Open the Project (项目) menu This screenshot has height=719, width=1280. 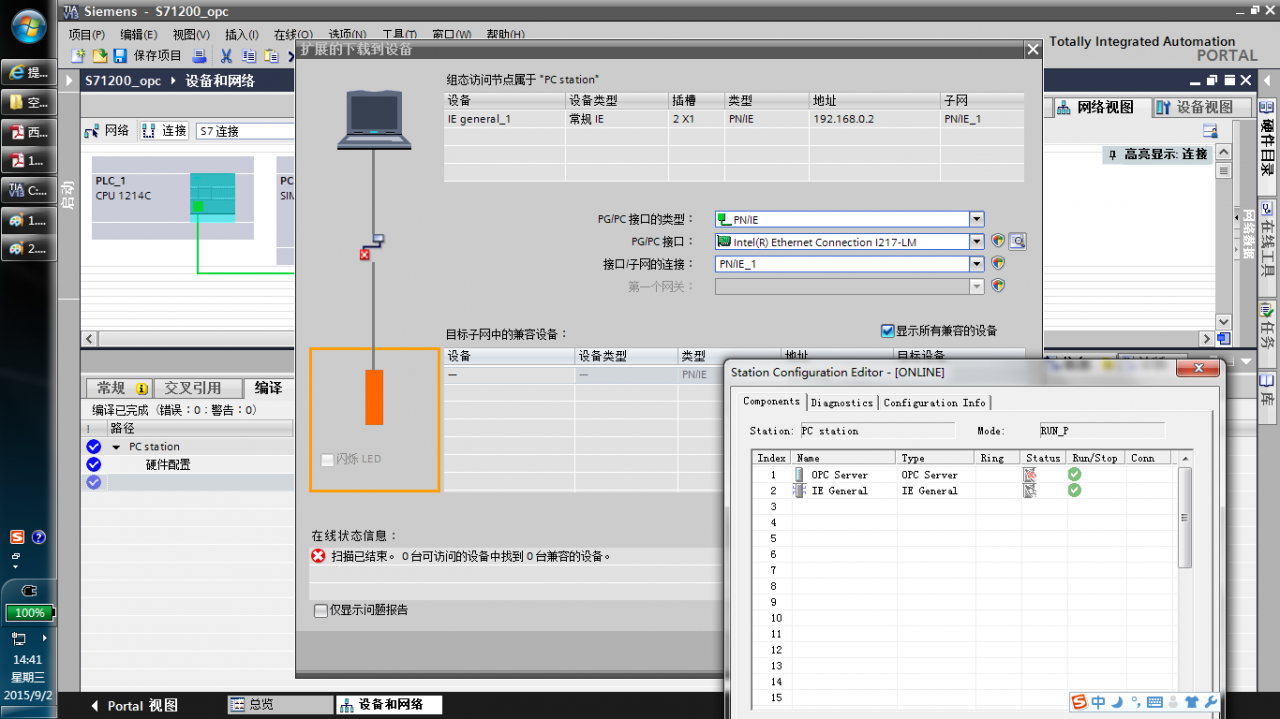pyautogui.click(x=87, y=35)
